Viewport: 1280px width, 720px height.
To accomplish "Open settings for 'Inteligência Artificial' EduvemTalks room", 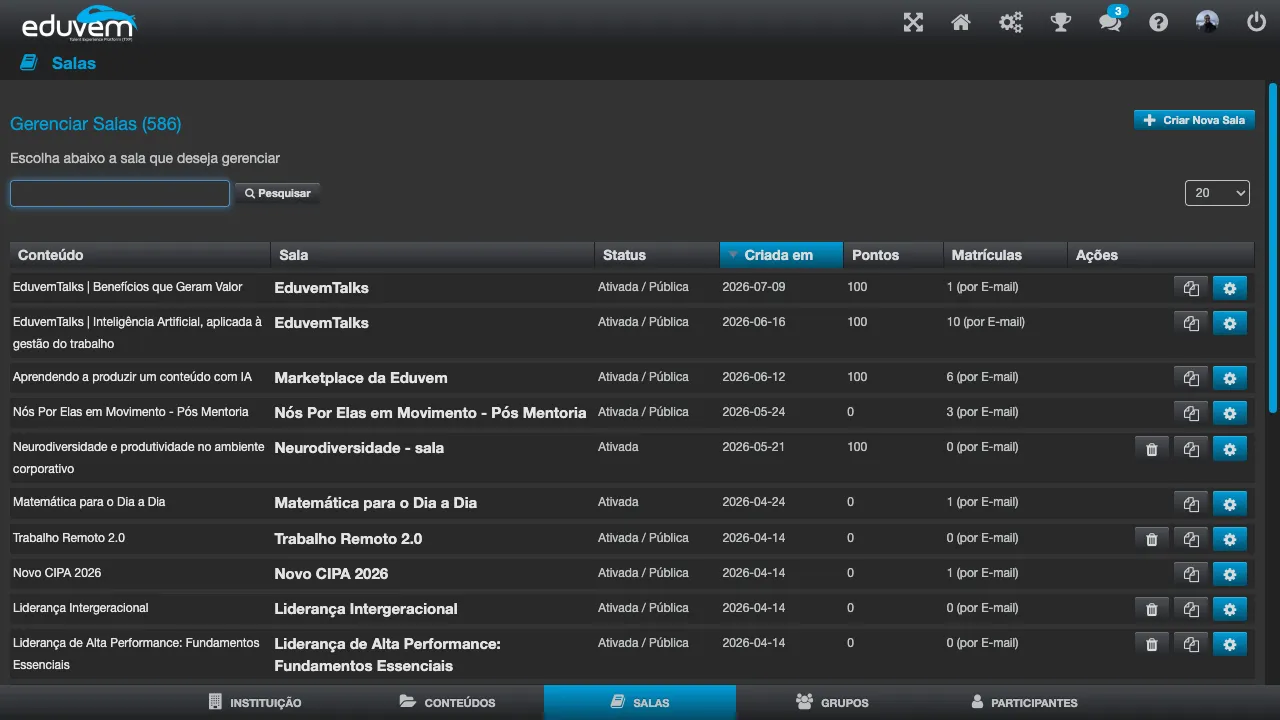I will [x=1230, y=323].
